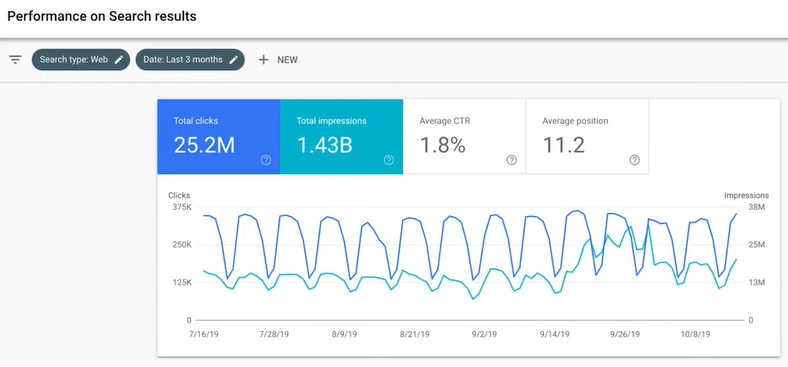This screenshot has width=788, height=367.
Task: Click the 1.8% CTR value
Action: click(442, 145)
